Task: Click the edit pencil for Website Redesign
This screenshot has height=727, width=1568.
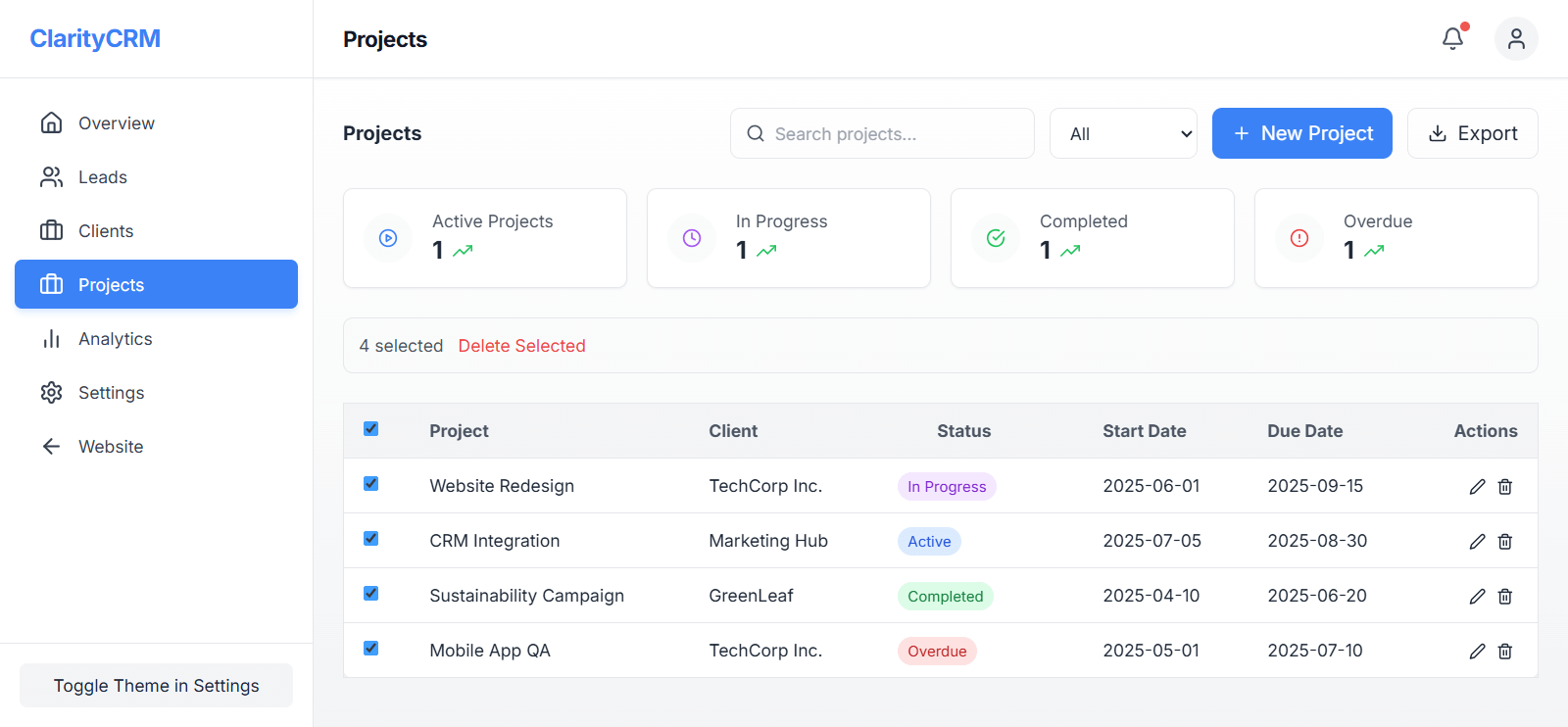Action: tap(1477, 487)
